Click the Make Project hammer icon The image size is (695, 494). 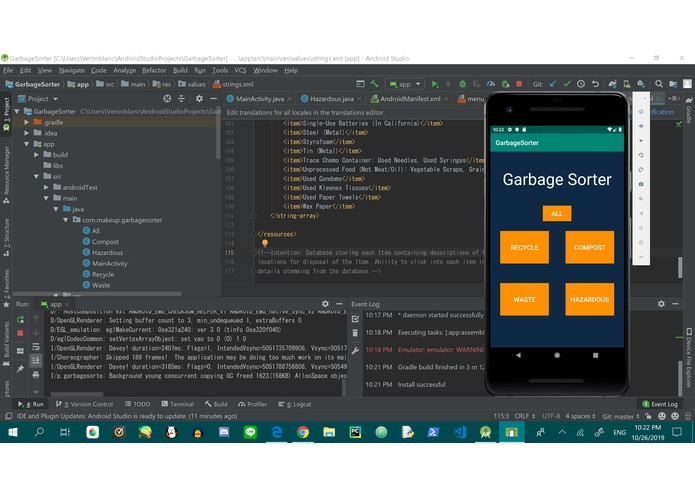coord(375,84)
